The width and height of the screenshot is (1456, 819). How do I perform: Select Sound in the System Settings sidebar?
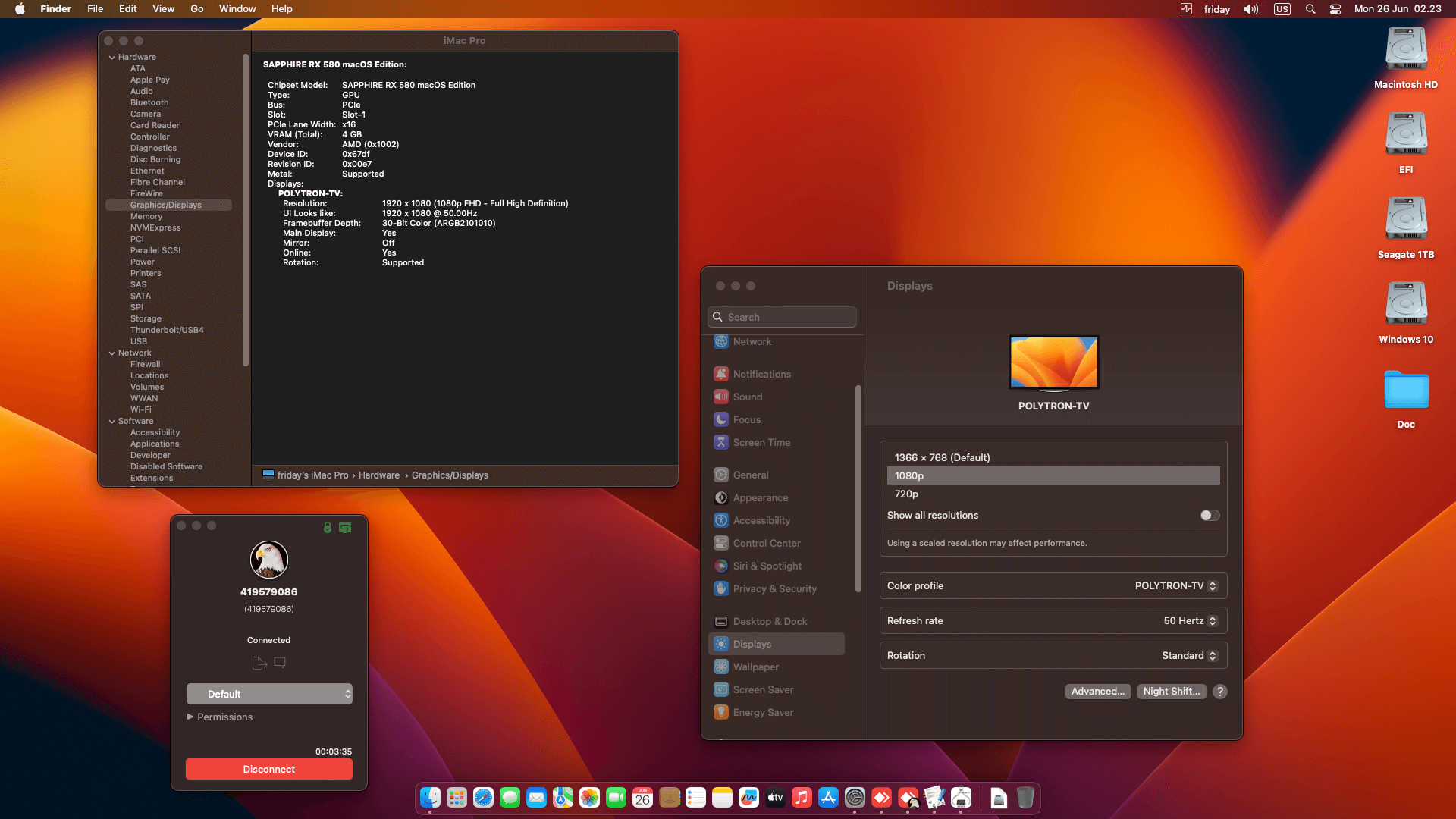(747, 397)
